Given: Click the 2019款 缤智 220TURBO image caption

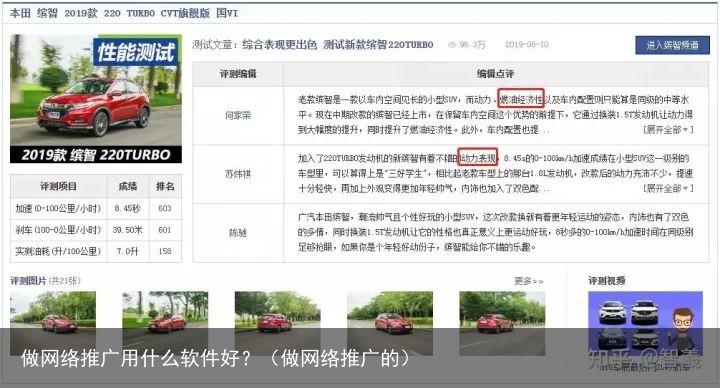Looking at the screenshot, I should pos(96,155).
